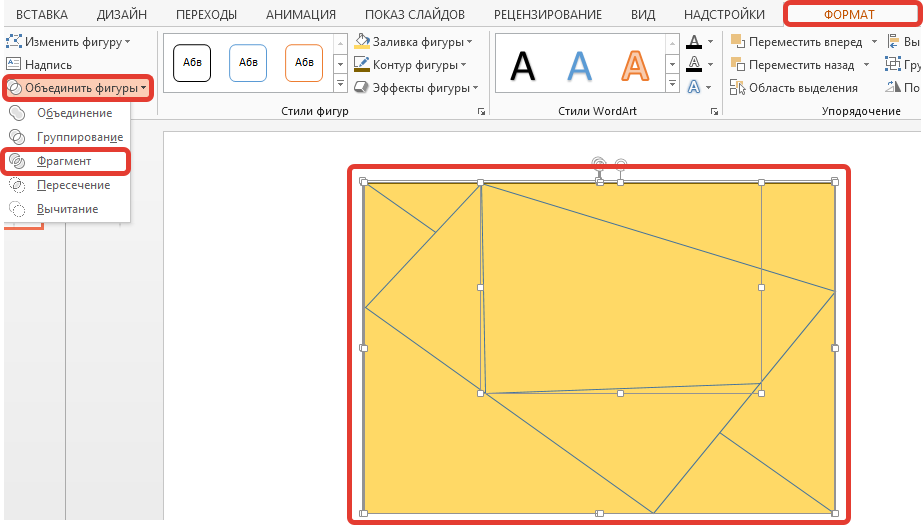
Task: Select the ФОРМАТ tab
Action: point(849,15)
